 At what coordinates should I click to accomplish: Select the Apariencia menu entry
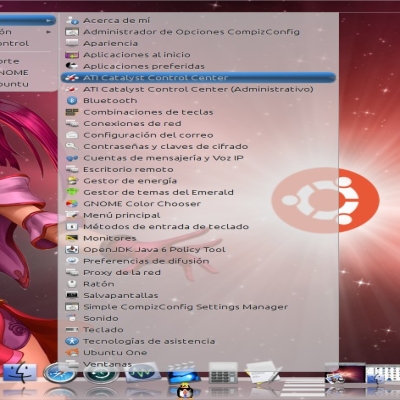pos(198,43)
